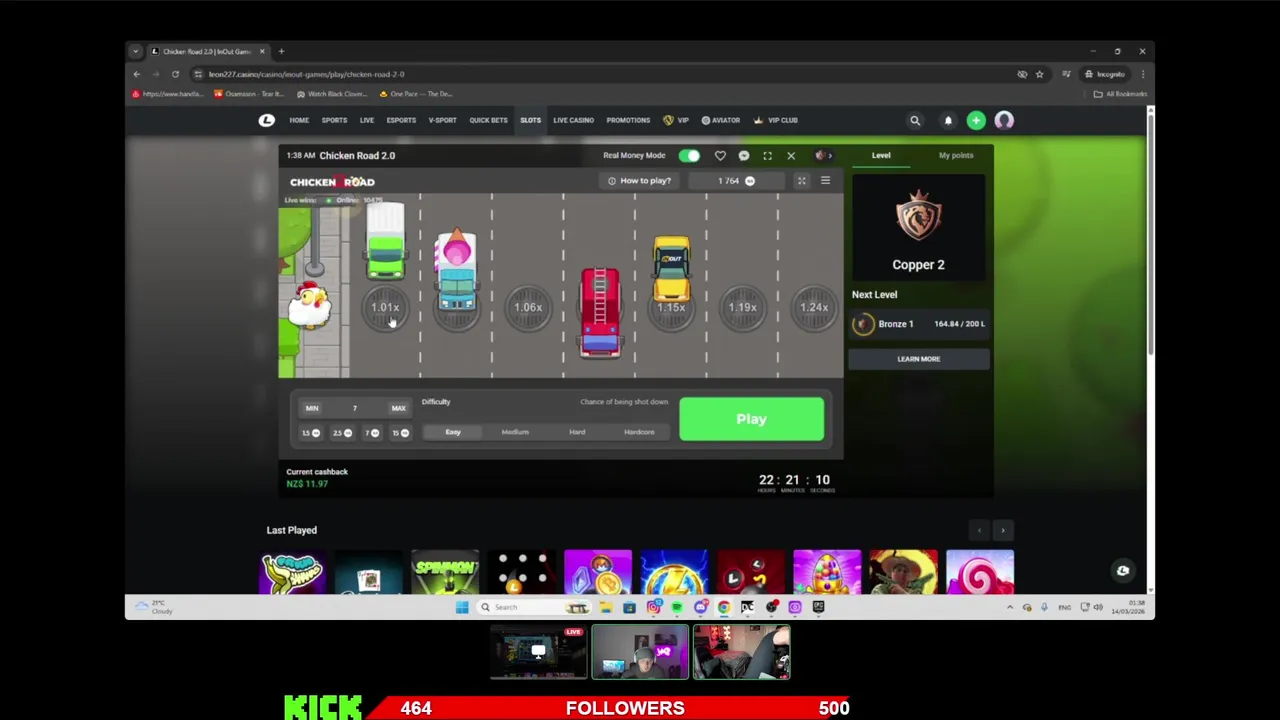1280x720 pixels.
Task: Open Spotify icon on the taskbar
Action: tap(677, 607)
